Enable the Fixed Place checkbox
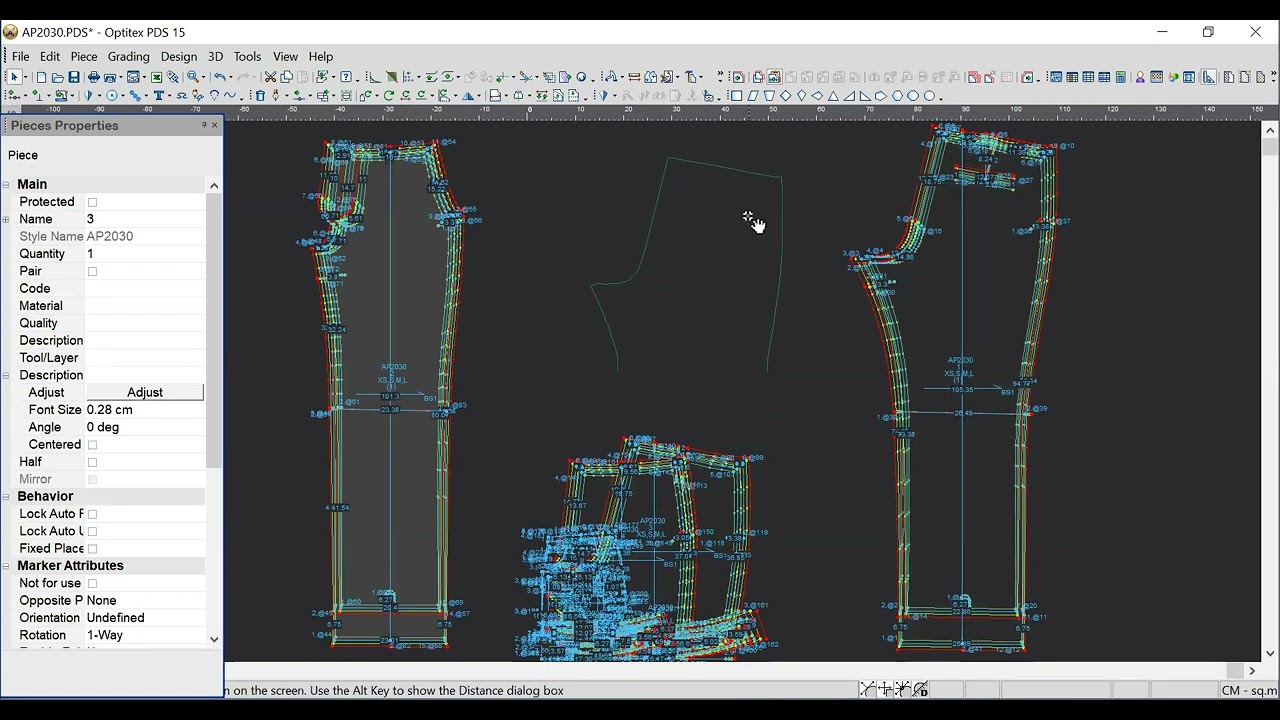The width and height of the screenshot is (1280, 720). (92, 549)
